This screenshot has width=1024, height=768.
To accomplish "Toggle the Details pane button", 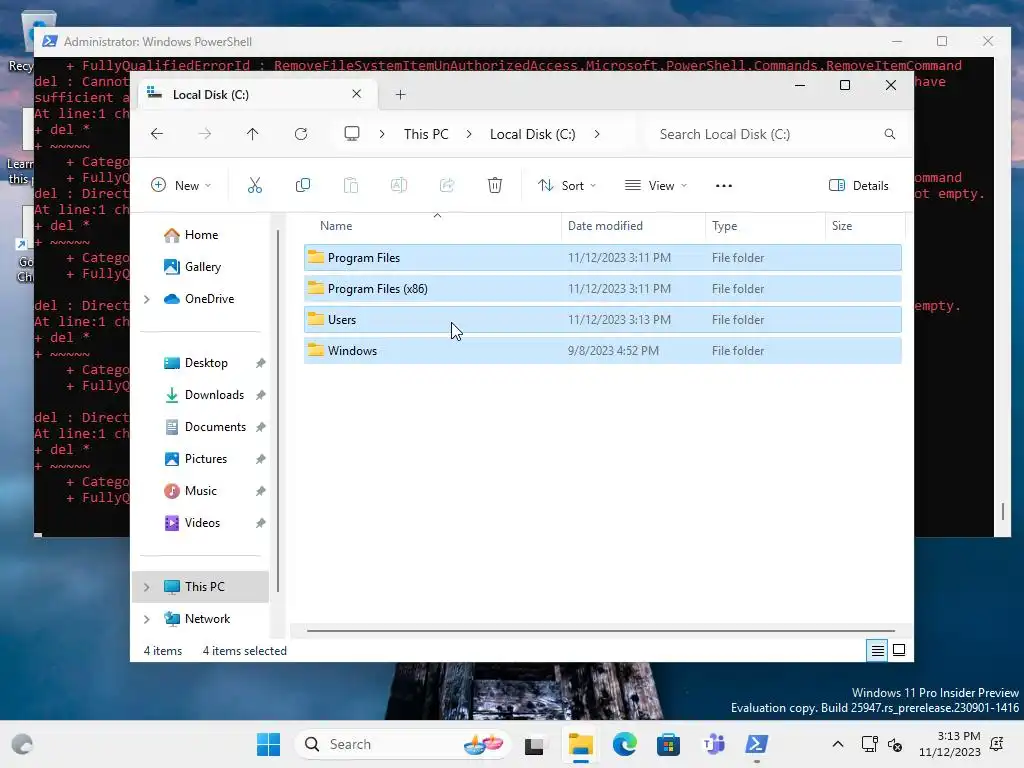I will tap(859, 185).
